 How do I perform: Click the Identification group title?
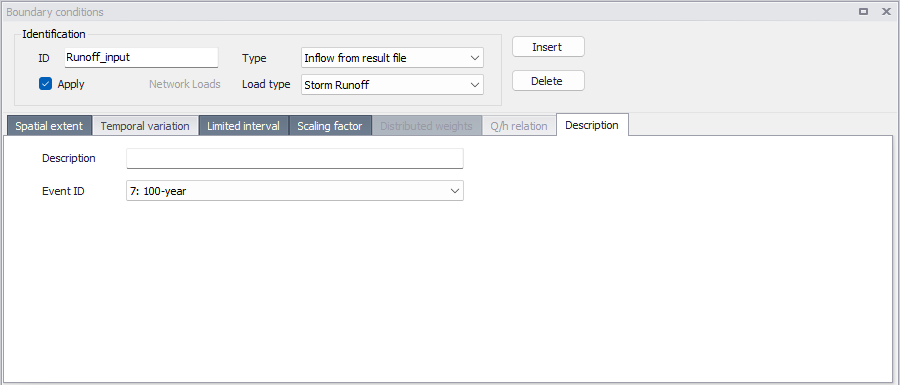click(54, 34)
